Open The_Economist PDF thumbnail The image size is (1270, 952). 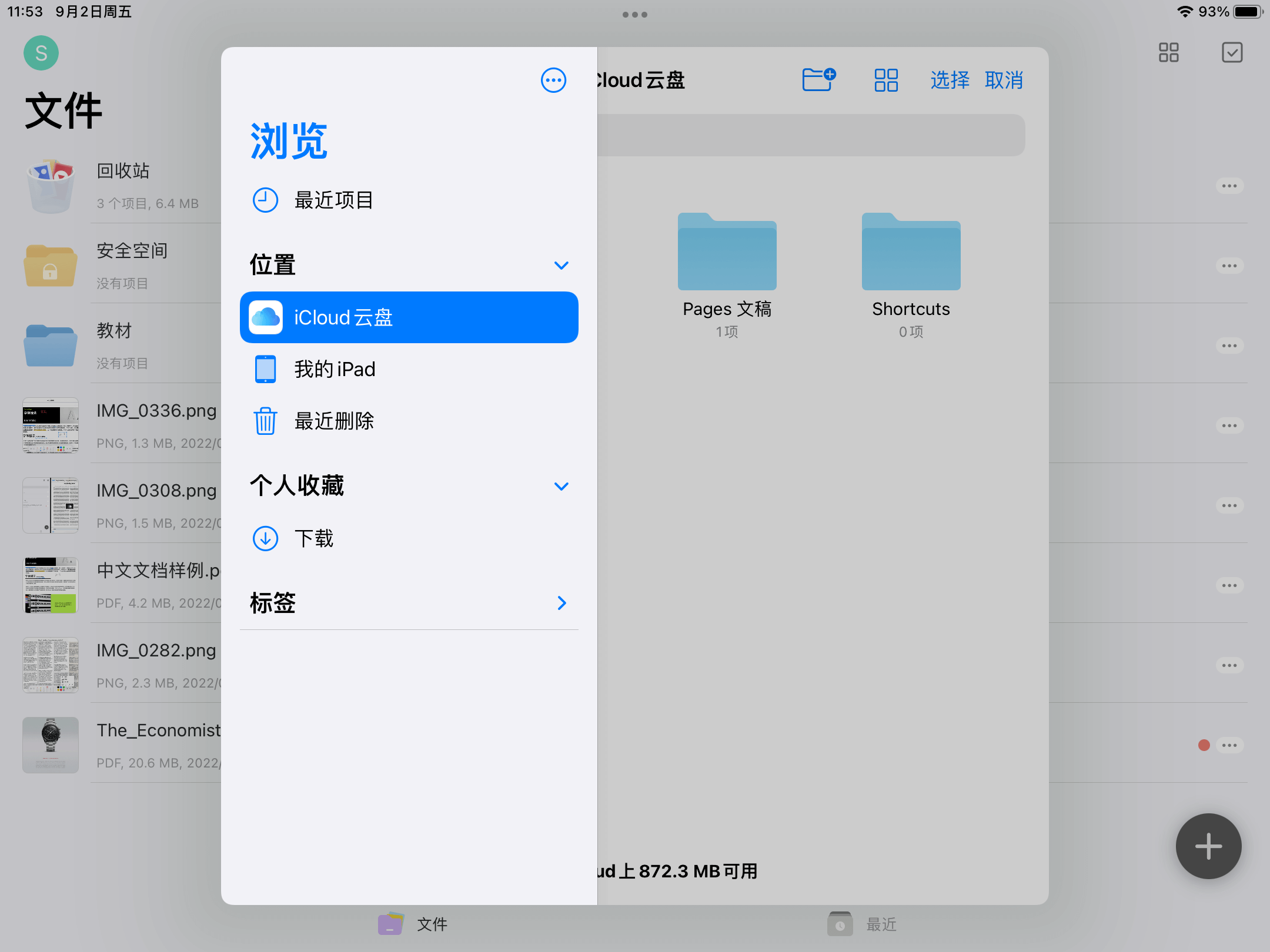point(51,745)
